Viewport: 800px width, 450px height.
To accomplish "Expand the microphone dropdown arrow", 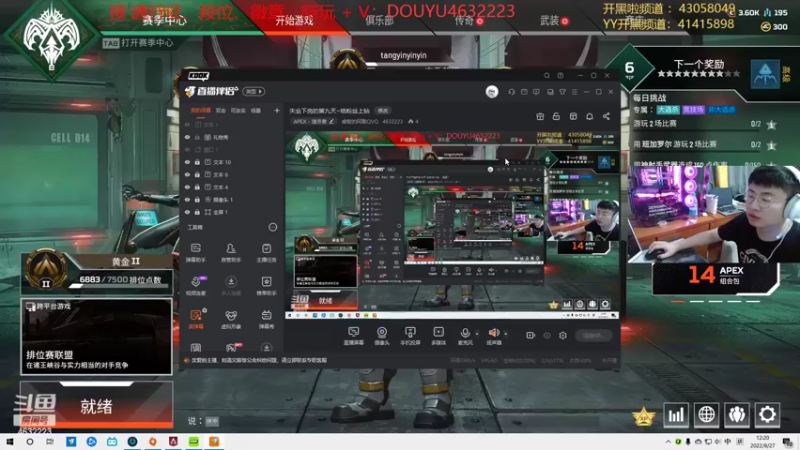I will pyautogui.click(x=477, y=334).
